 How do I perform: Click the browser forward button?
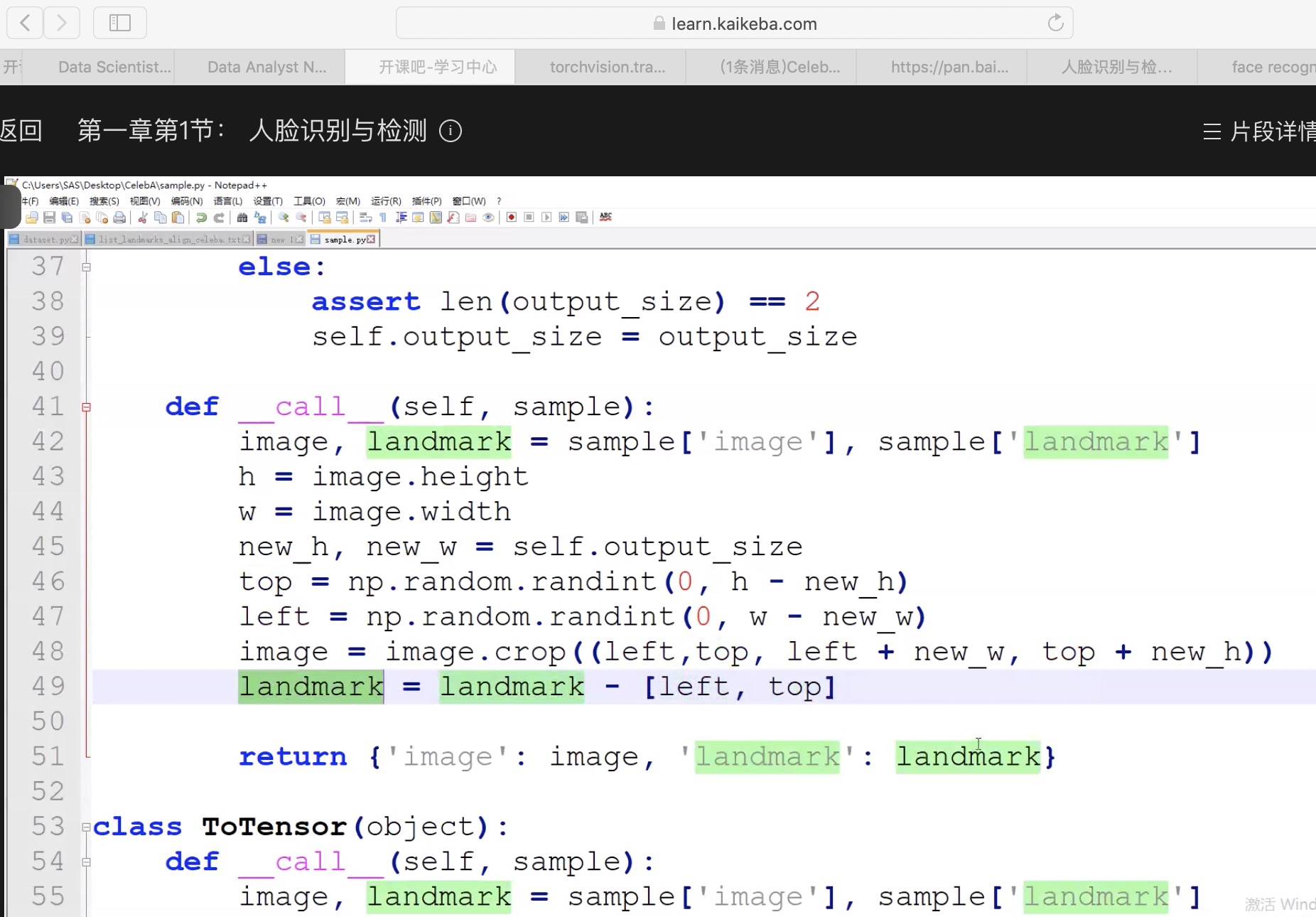click(62, 23)
